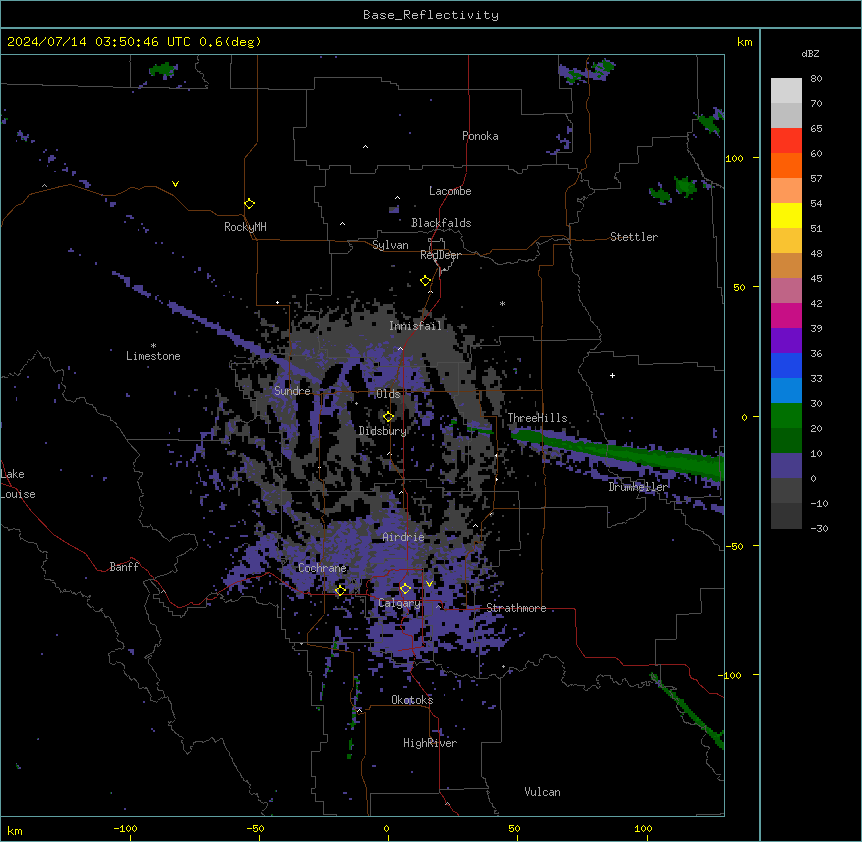Click the Base_Reflectivity title text
This screenshot has width=862, height=842.
[x=430, y=15]
